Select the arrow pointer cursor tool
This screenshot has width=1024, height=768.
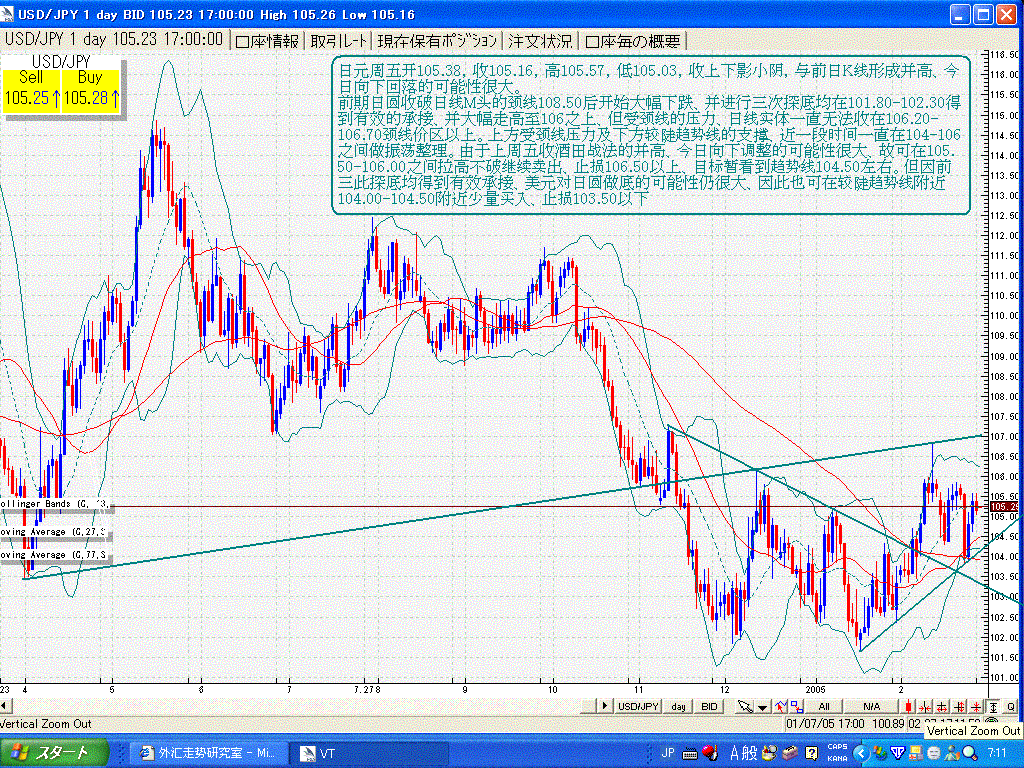tap(743, 707)
